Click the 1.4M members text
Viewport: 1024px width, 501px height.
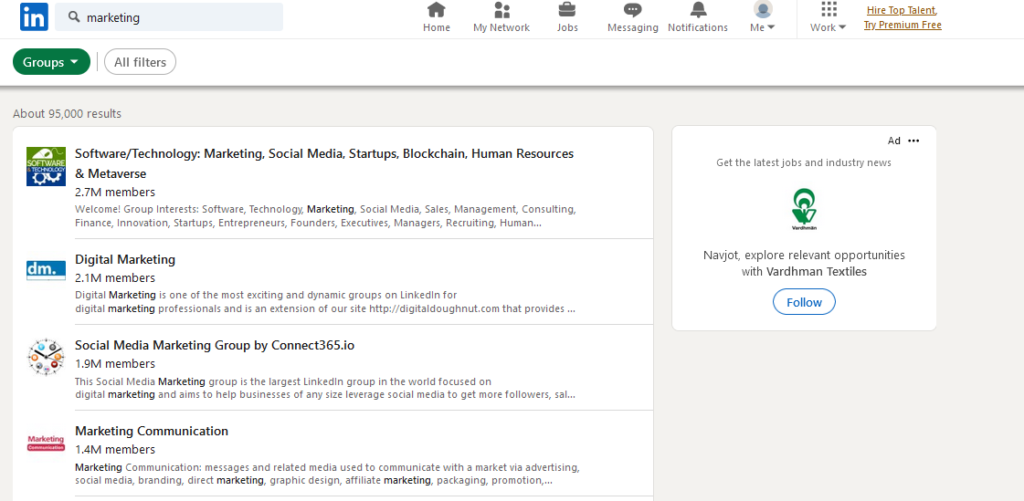(x=115, y=449)
